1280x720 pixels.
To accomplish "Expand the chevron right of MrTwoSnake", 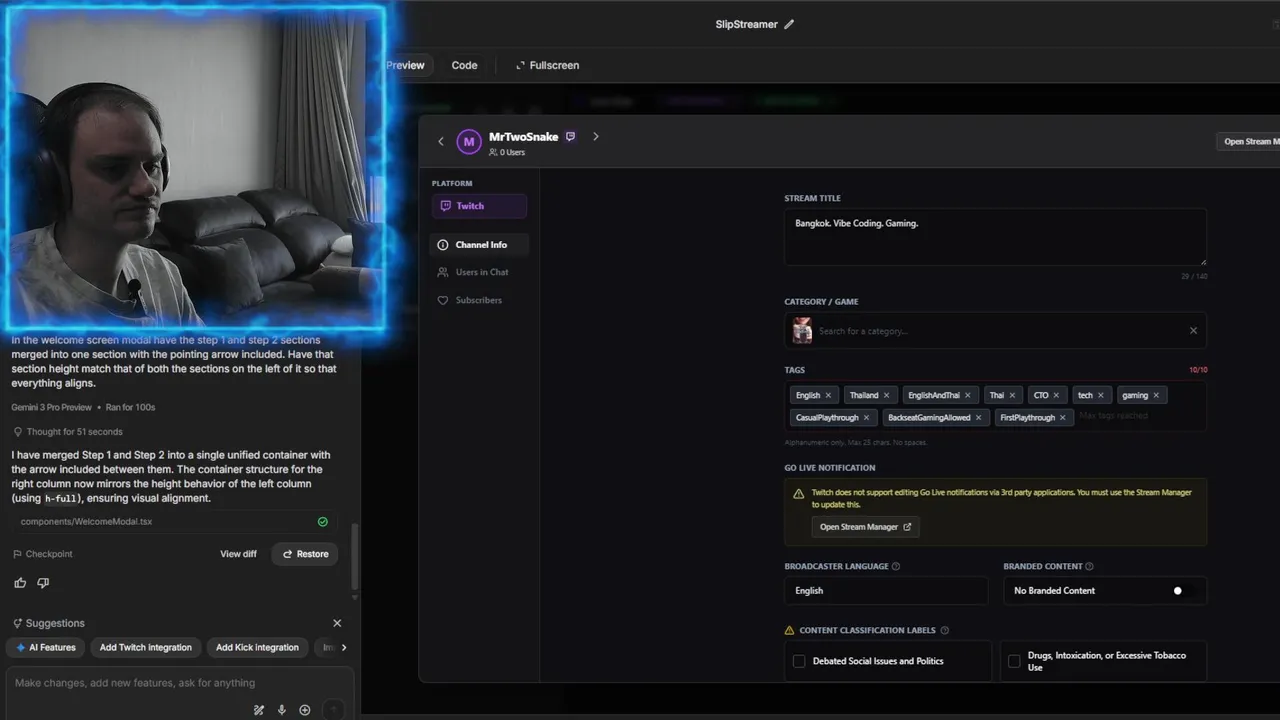I will tap(596, 137).
